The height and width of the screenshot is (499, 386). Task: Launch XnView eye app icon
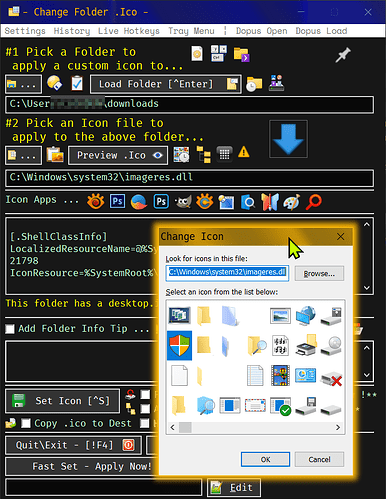click(x=95, y=201)
